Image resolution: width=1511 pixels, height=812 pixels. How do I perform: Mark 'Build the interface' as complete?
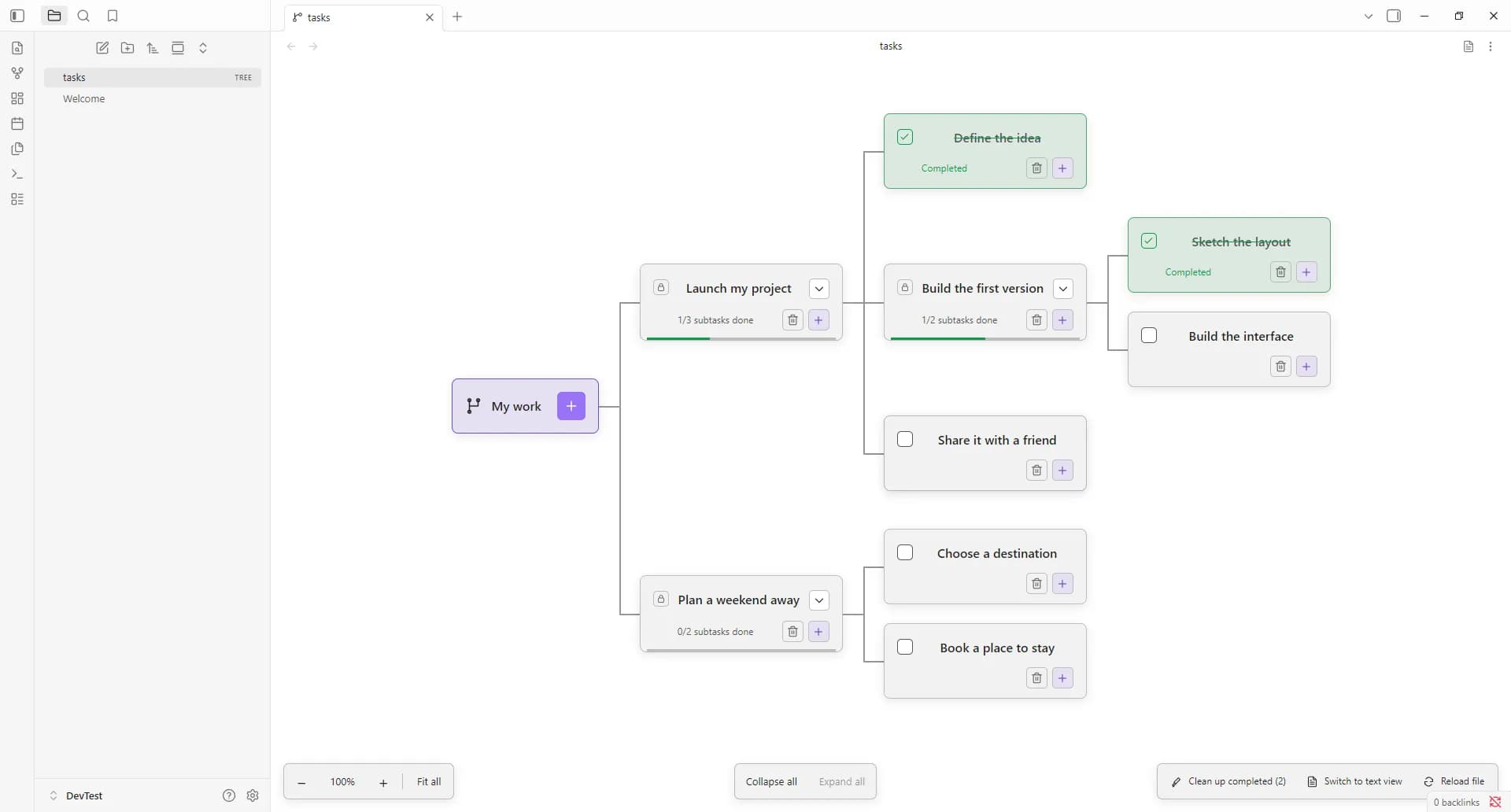(x=1149, y=336)
